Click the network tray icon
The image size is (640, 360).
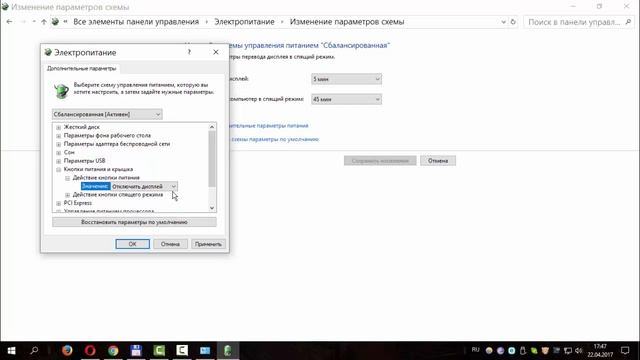tap(568, 351)
